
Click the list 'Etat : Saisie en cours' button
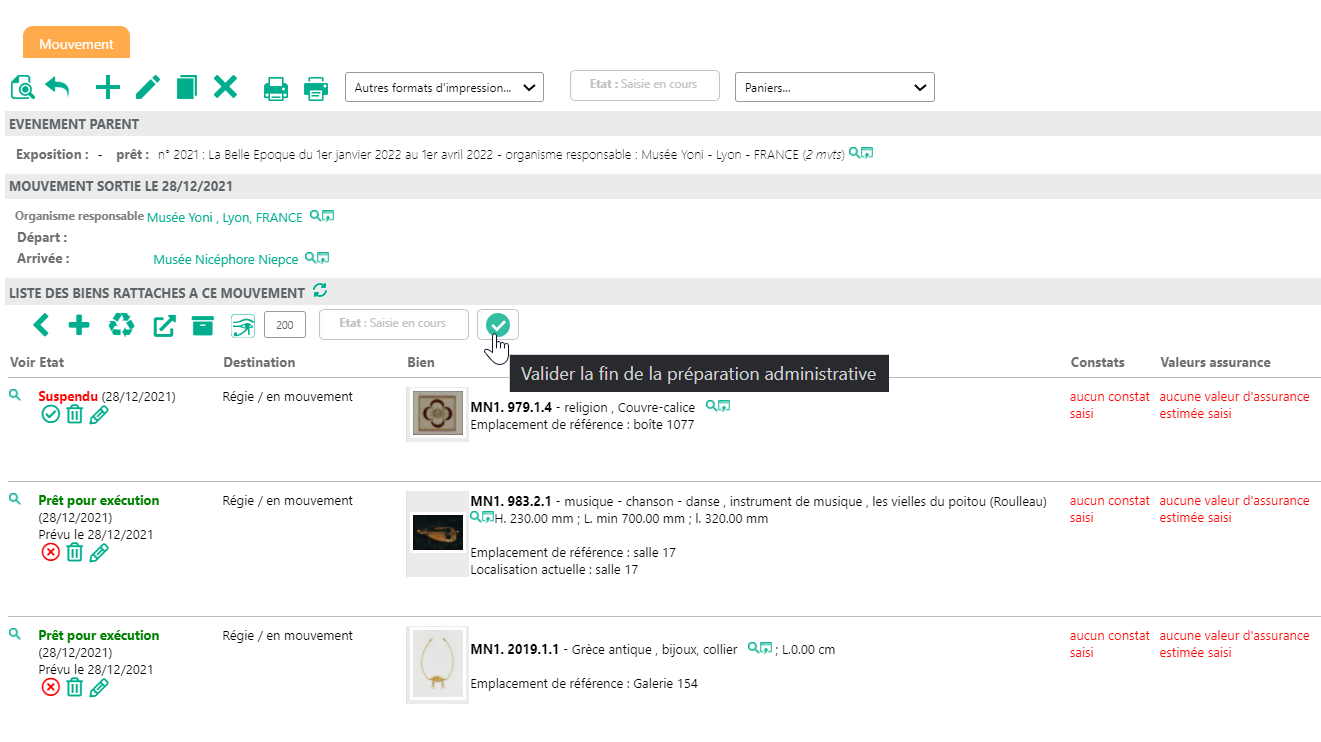[x=394, y=324]
